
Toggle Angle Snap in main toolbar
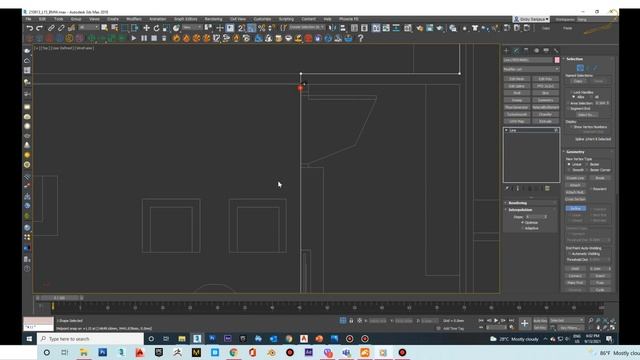pos(251,28)
